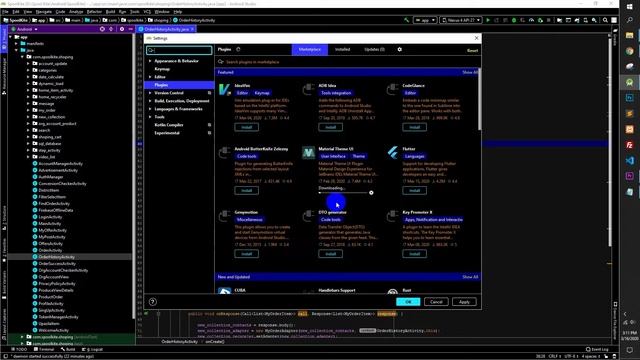The image size is (640, 360).
Task: Install the ADB Idea plugin
Action: (330, 127)
